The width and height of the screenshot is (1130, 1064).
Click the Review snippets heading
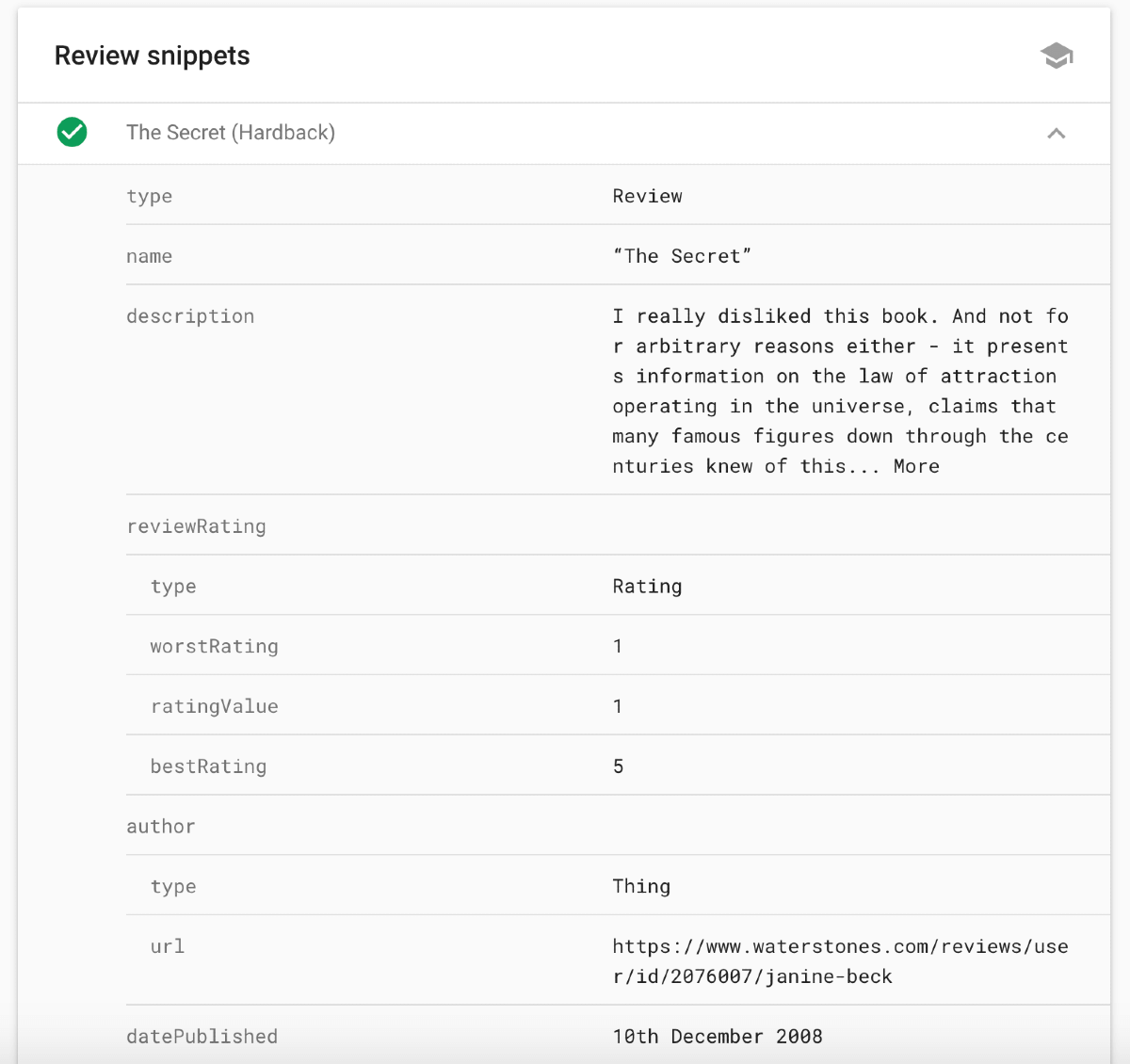[x=153, y=56]
